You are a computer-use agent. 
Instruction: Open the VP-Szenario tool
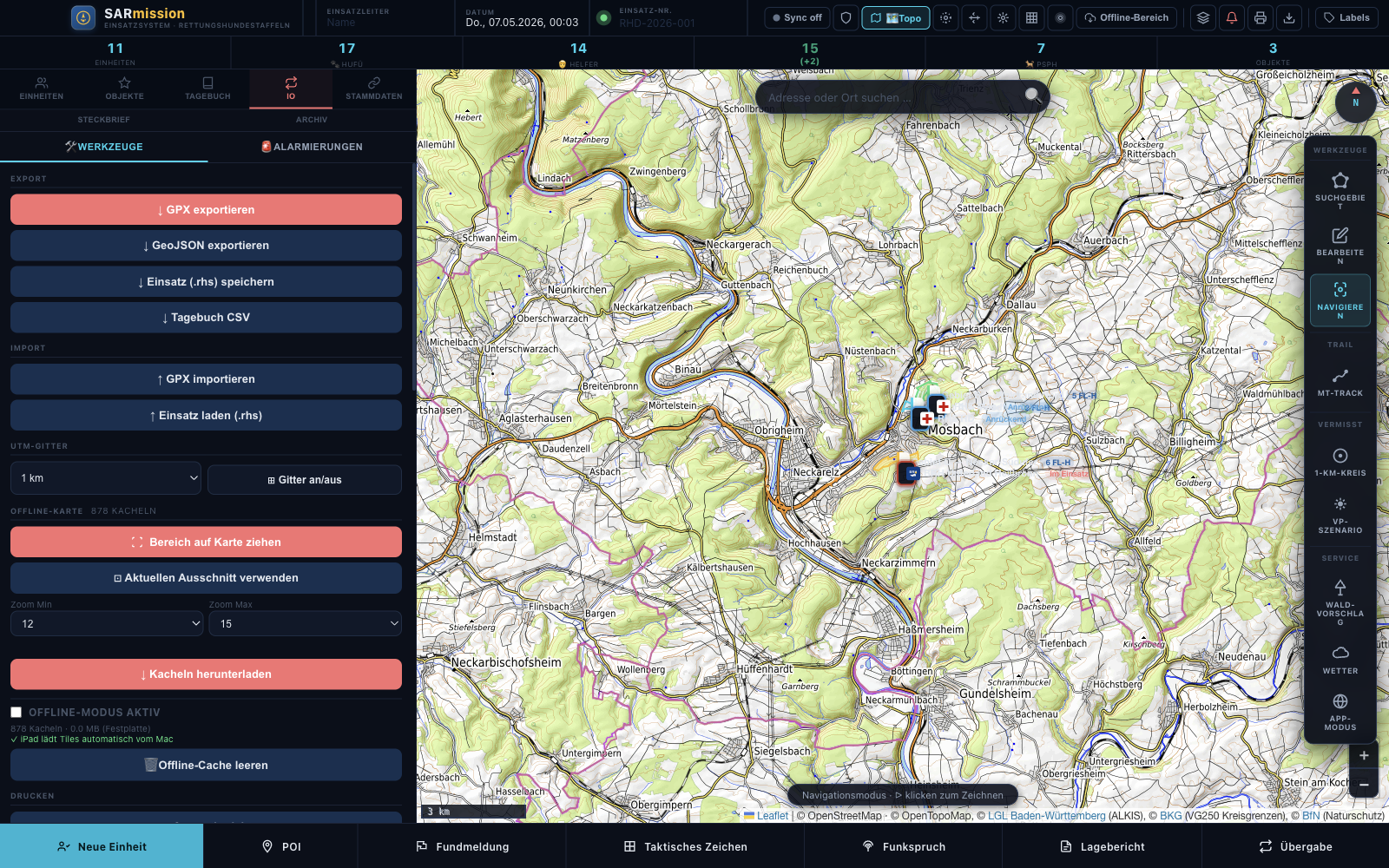[1340, 515]
